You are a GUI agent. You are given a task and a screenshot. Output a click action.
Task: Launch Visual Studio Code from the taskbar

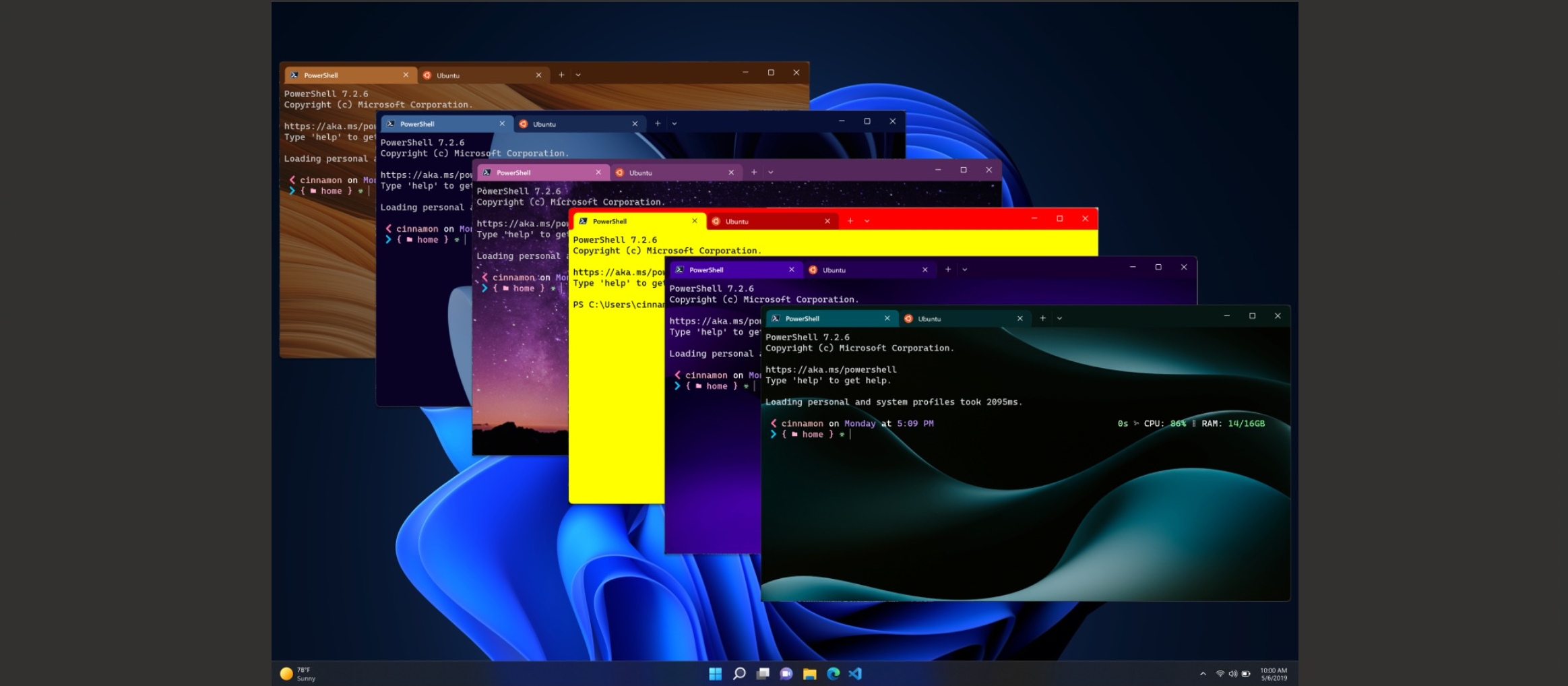856,673
